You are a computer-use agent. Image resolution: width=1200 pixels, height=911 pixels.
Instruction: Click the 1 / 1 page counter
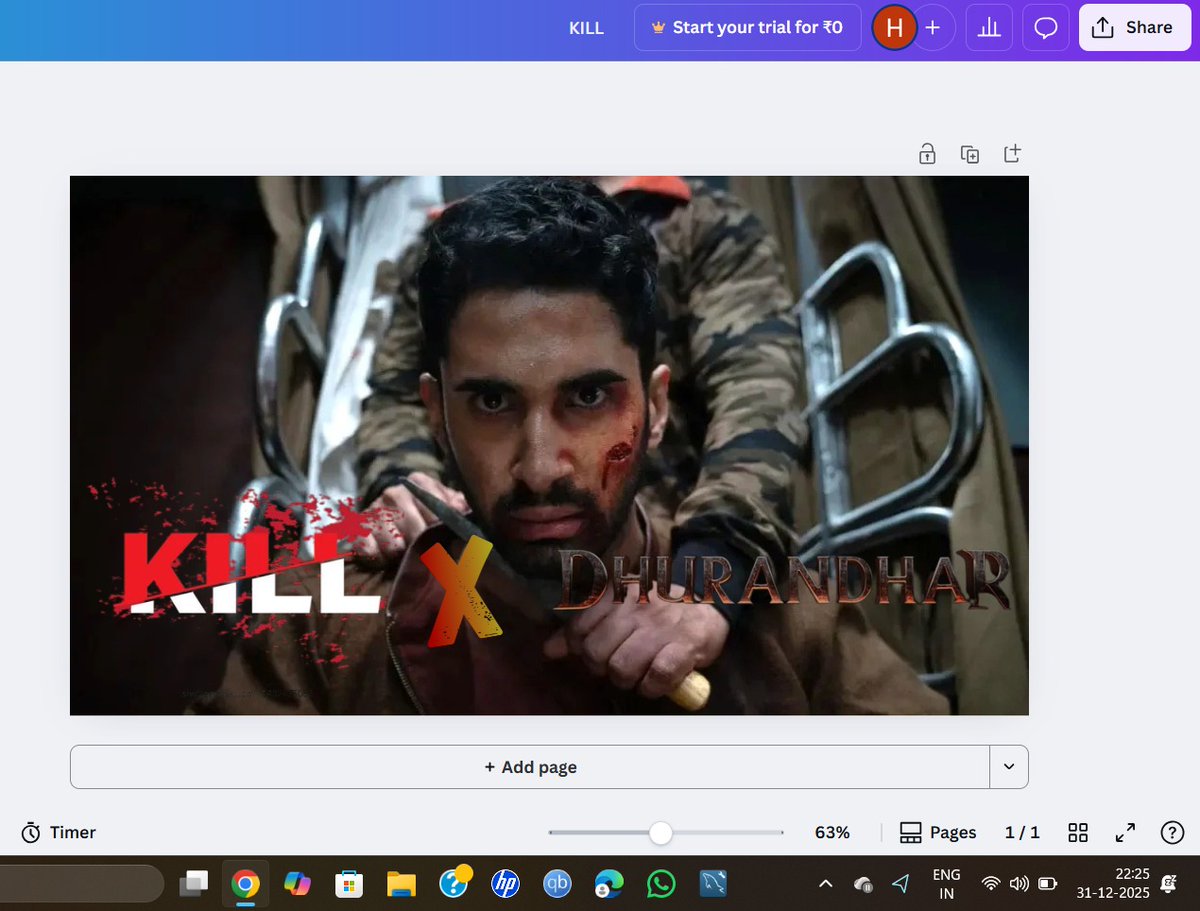[1022, 832]
